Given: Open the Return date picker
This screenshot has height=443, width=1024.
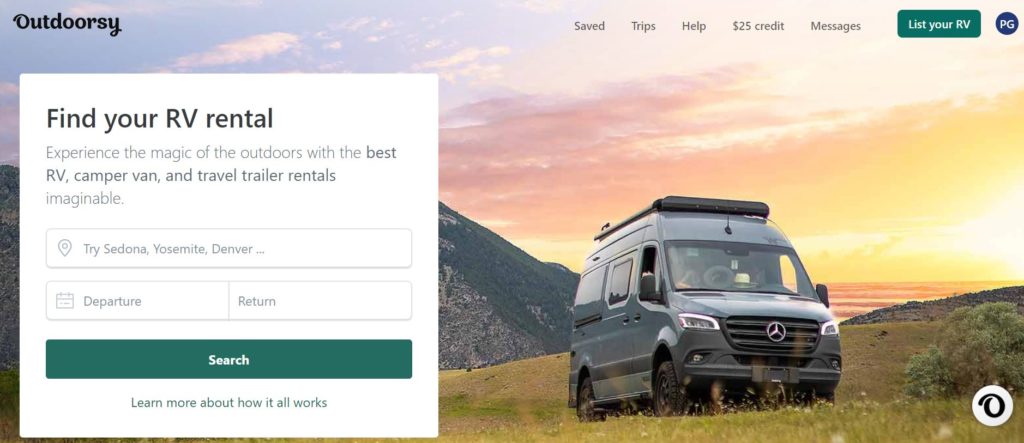Looking at the screenshot, I should (x=320, y=301).
